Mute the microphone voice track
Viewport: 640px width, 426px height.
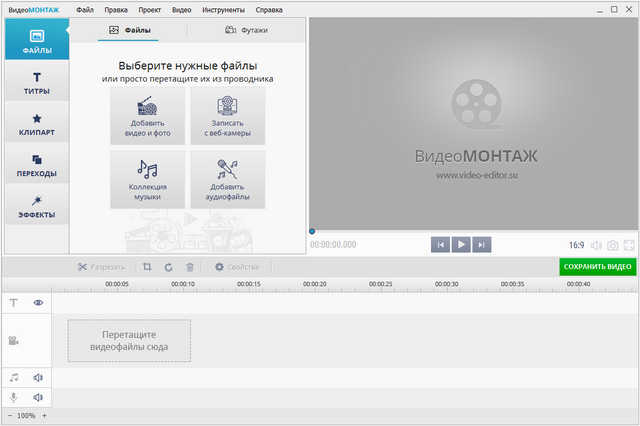(x=38, y=397)
